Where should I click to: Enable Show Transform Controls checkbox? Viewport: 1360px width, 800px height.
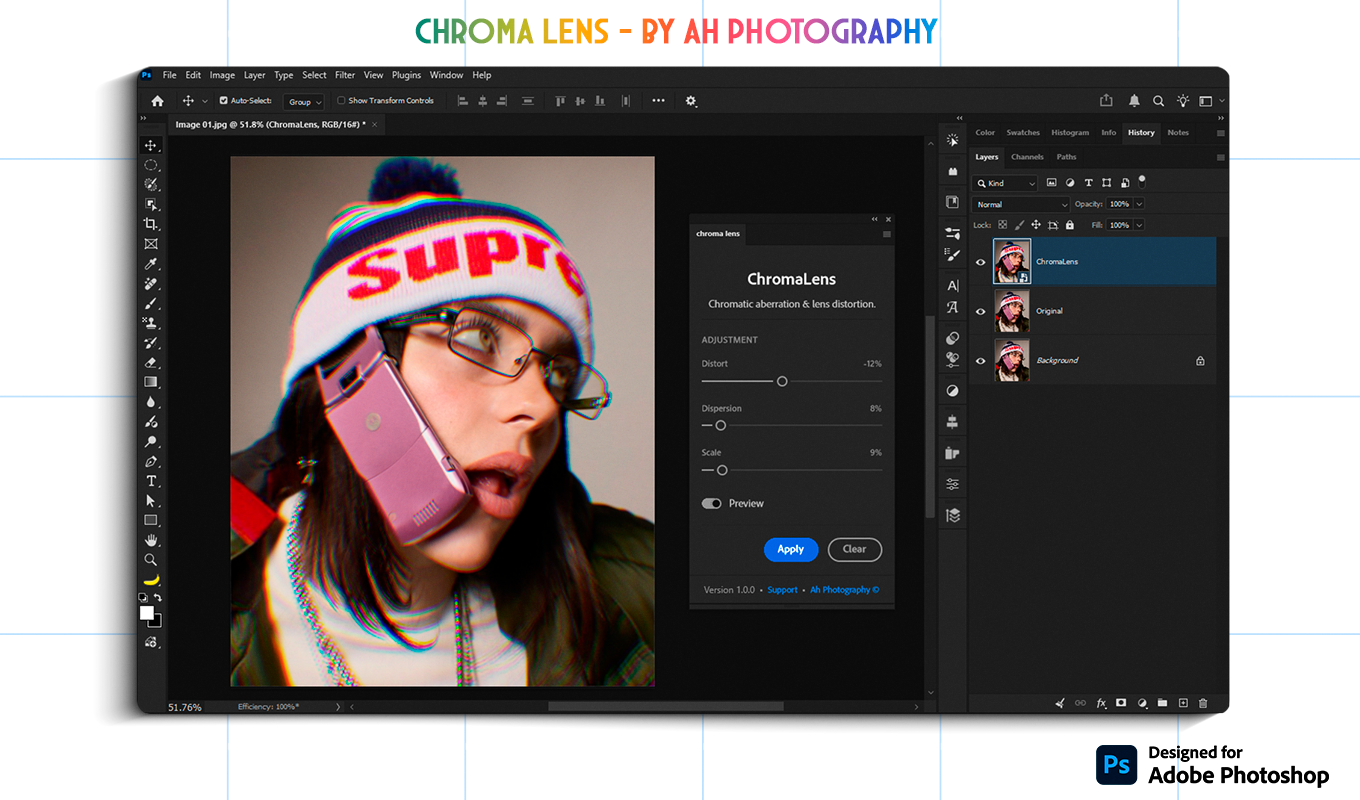[x=341, y=101]
